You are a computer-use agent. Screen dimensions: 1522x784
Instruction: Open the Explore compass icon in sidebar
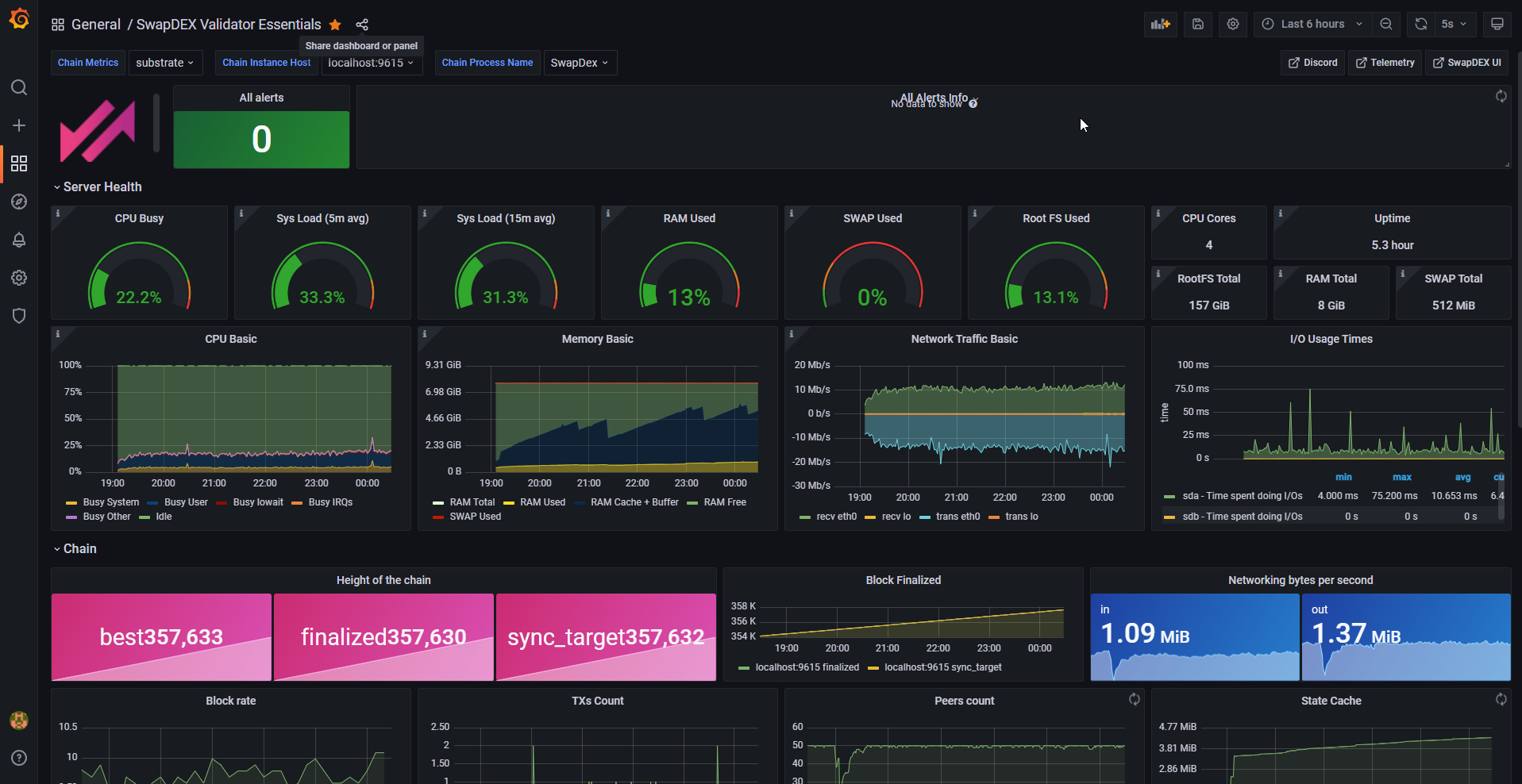point(19,202)
